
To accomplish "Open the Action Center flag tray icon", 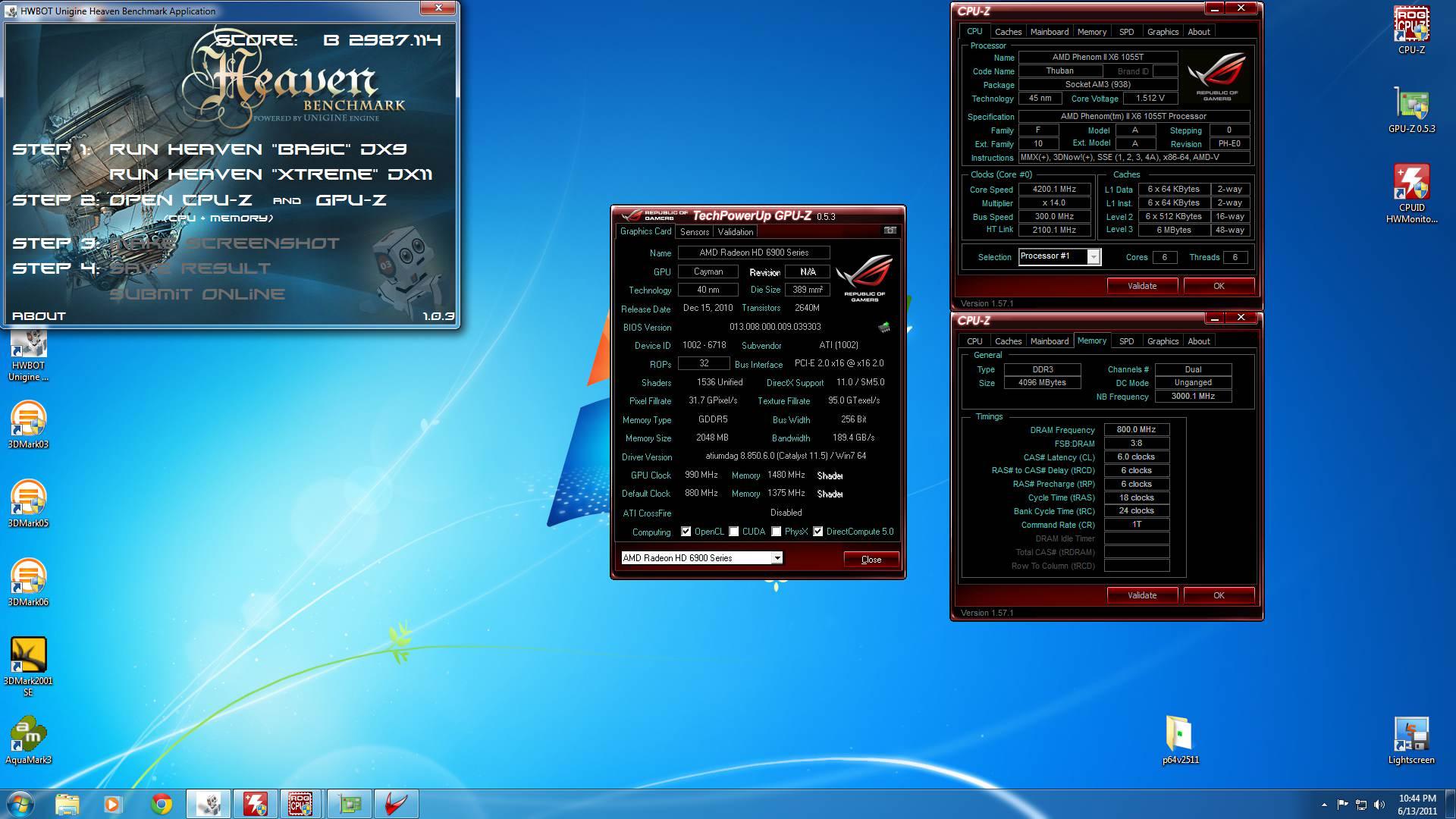I will point(1342,805).
